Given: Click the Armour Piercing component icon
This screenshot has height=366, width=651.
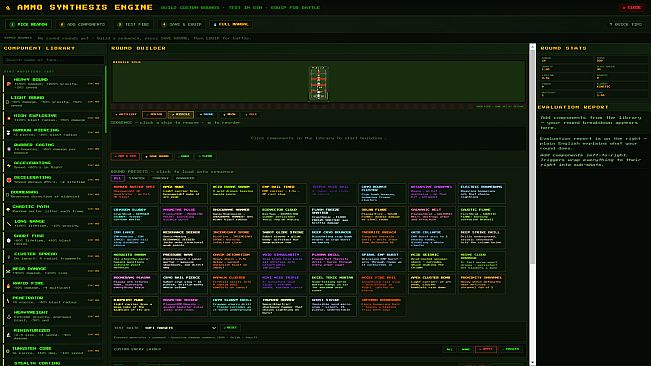Looking at the screenshot, I should pos(8,132).
